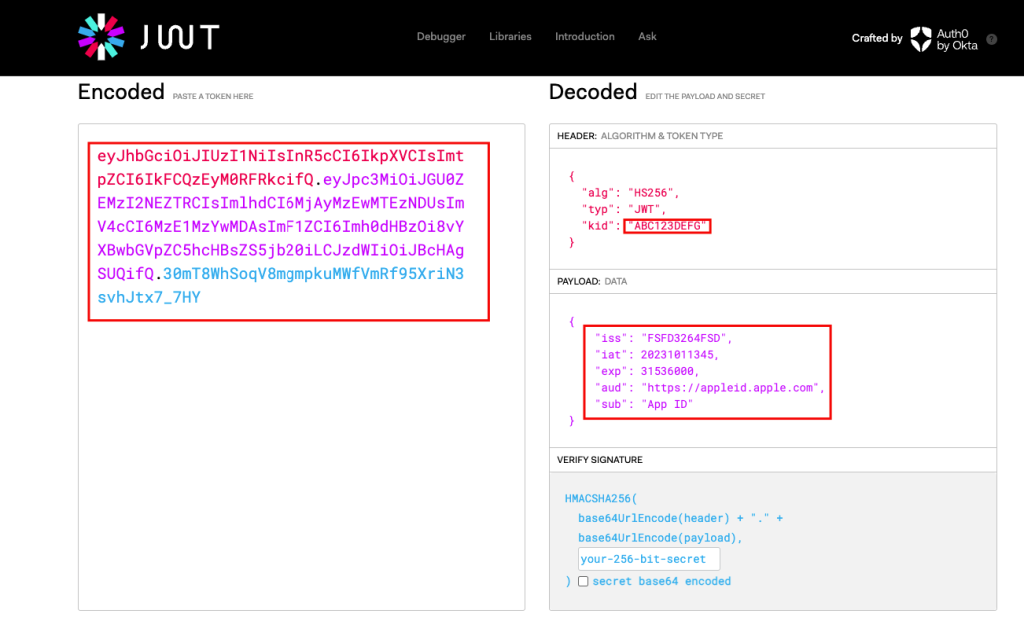Click the JWT wordmark text in header
The height and width of the screenshot is (632, 1024).
pyautogui.click(x=180, y=37)
